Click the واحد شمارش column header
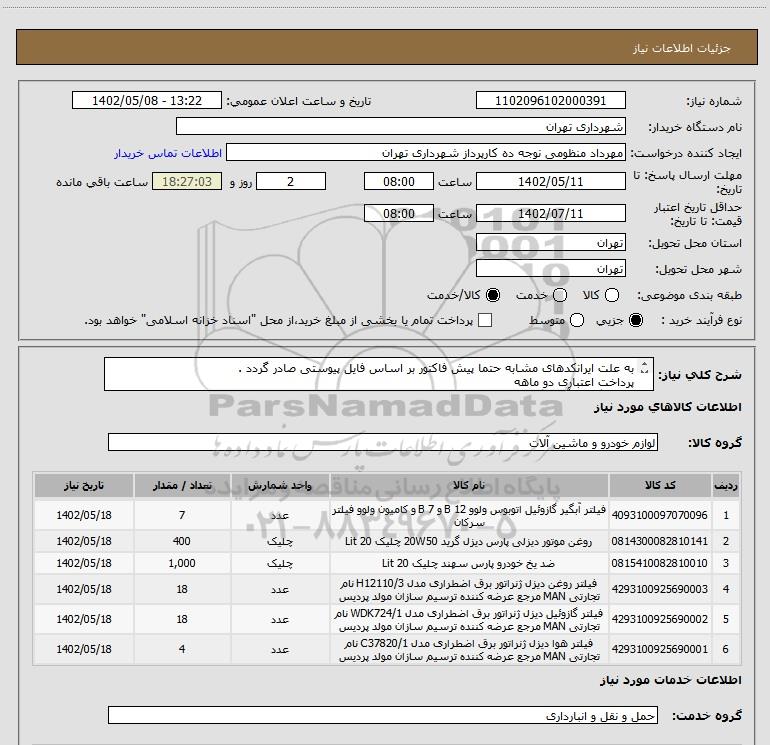This screenshot has height=745, width=770. [280, 485]
